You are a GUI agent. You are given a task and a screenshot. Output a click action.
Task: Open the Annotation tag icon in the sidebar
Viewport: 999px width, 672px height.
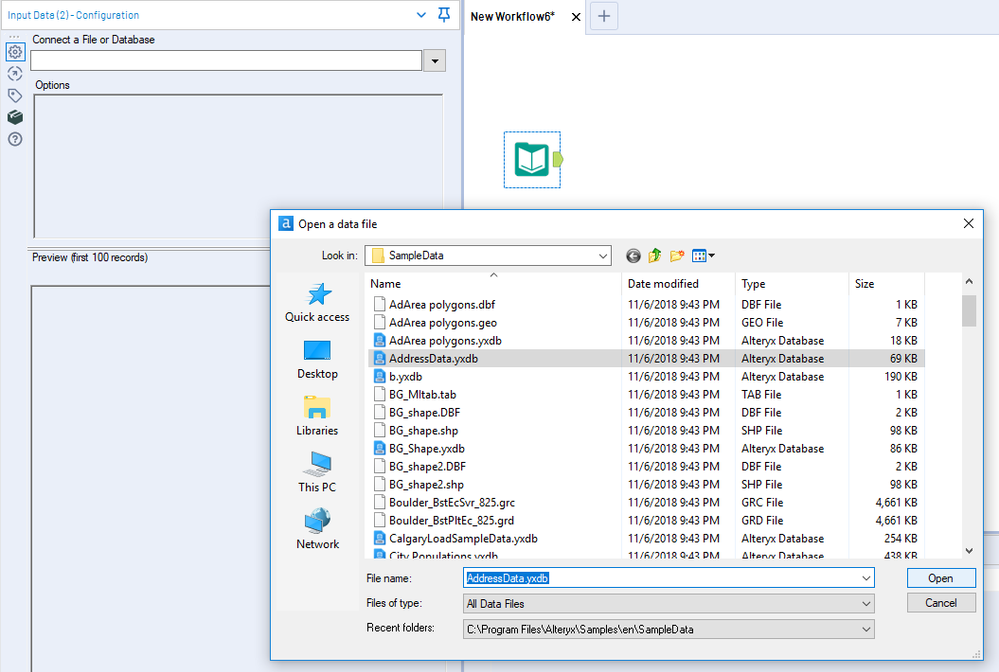click(15, 96)
